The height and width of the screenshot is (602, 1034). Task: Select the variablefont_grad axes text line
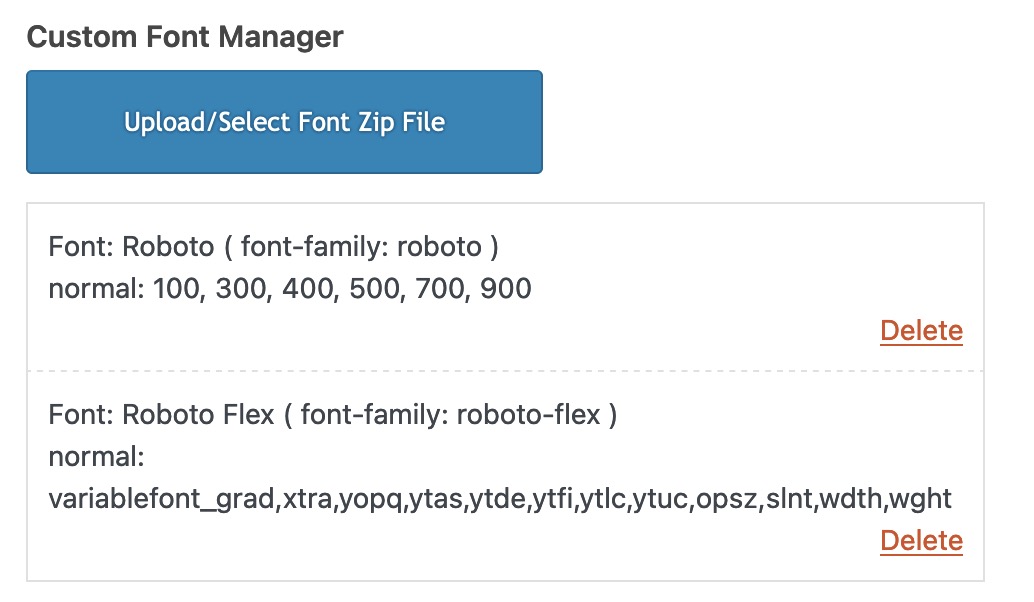pos(500,499)
